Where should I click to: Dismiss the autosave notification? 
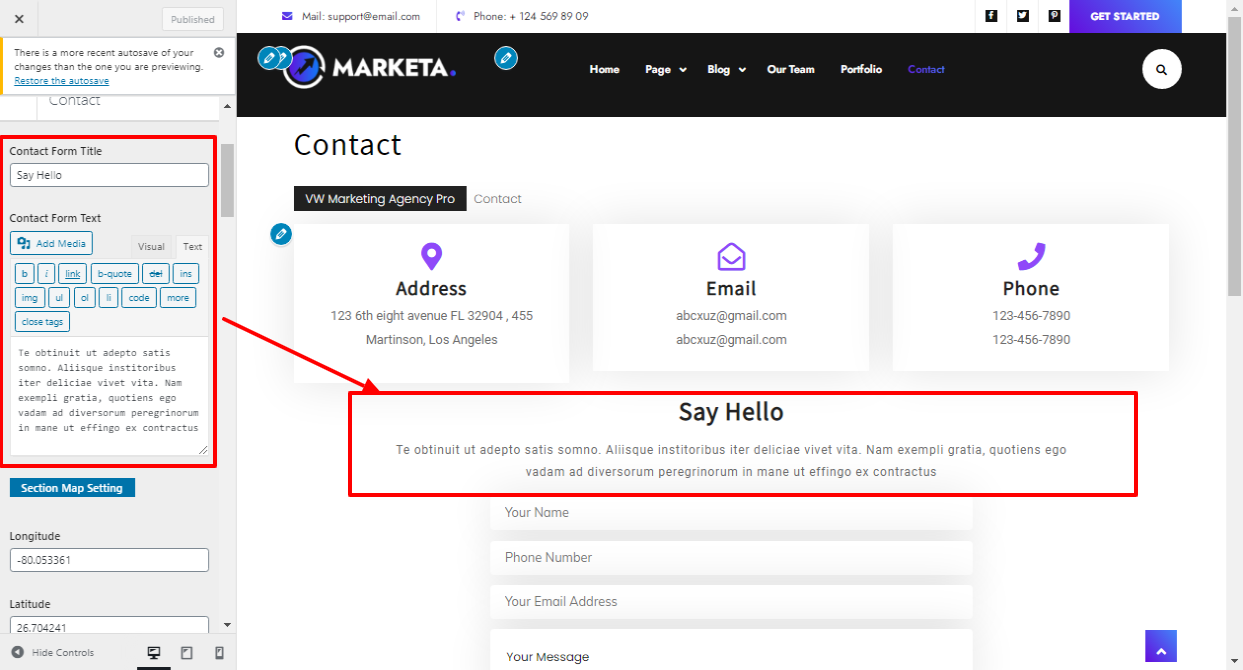(219, 52)
